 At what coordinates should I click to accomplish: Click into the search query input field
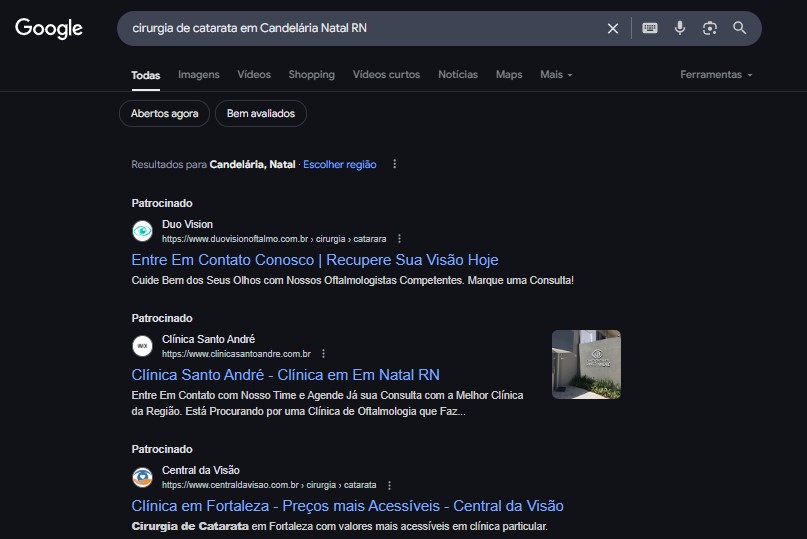360,28
